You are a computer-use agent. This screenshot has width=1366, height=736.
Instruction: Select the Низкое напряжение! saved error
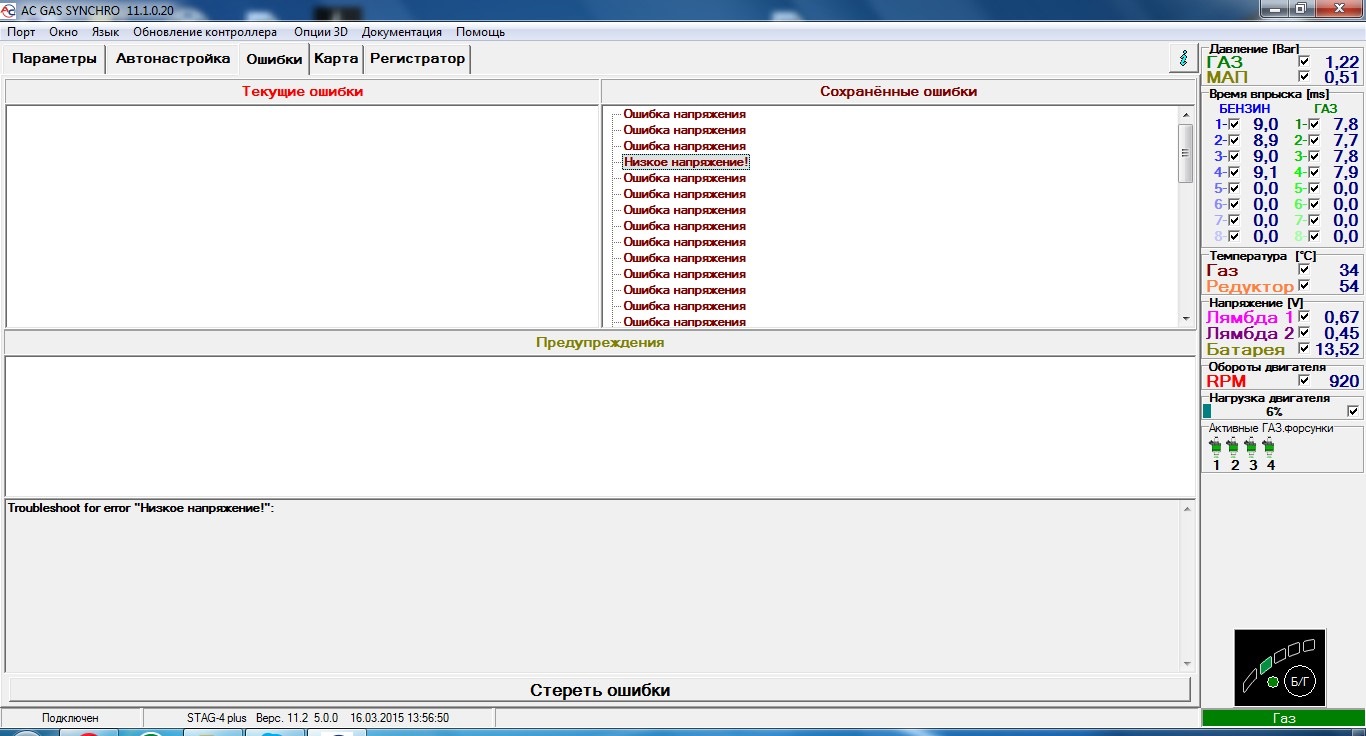point(686,162)
